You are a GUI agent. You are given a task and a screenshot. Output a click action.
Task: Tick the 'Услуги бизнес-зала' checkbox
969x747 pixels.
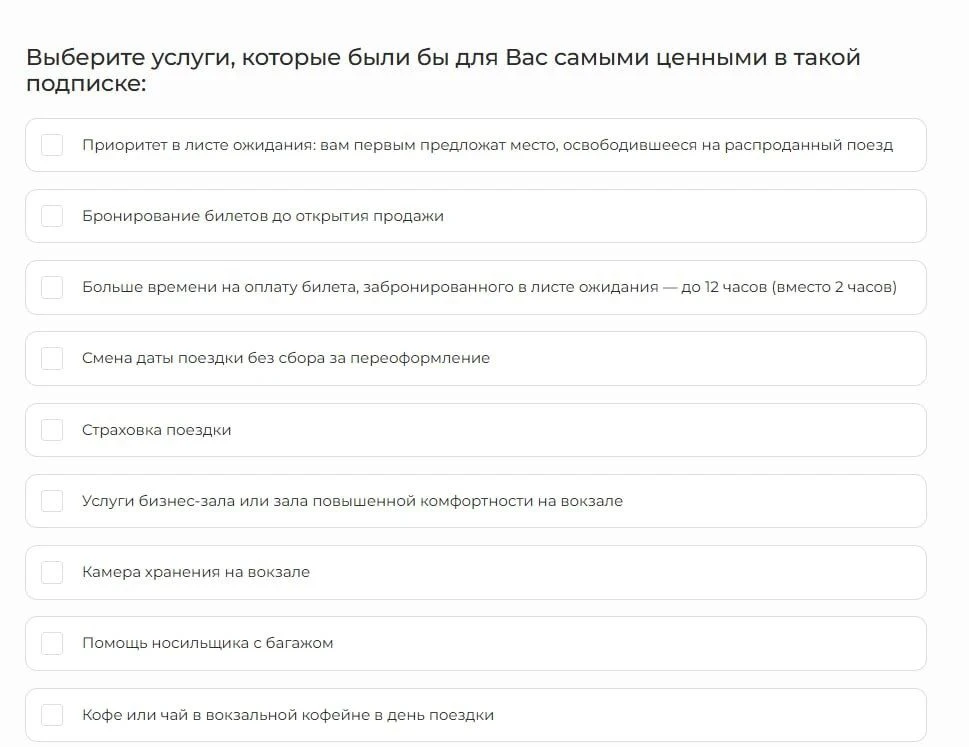pos(52,501)
